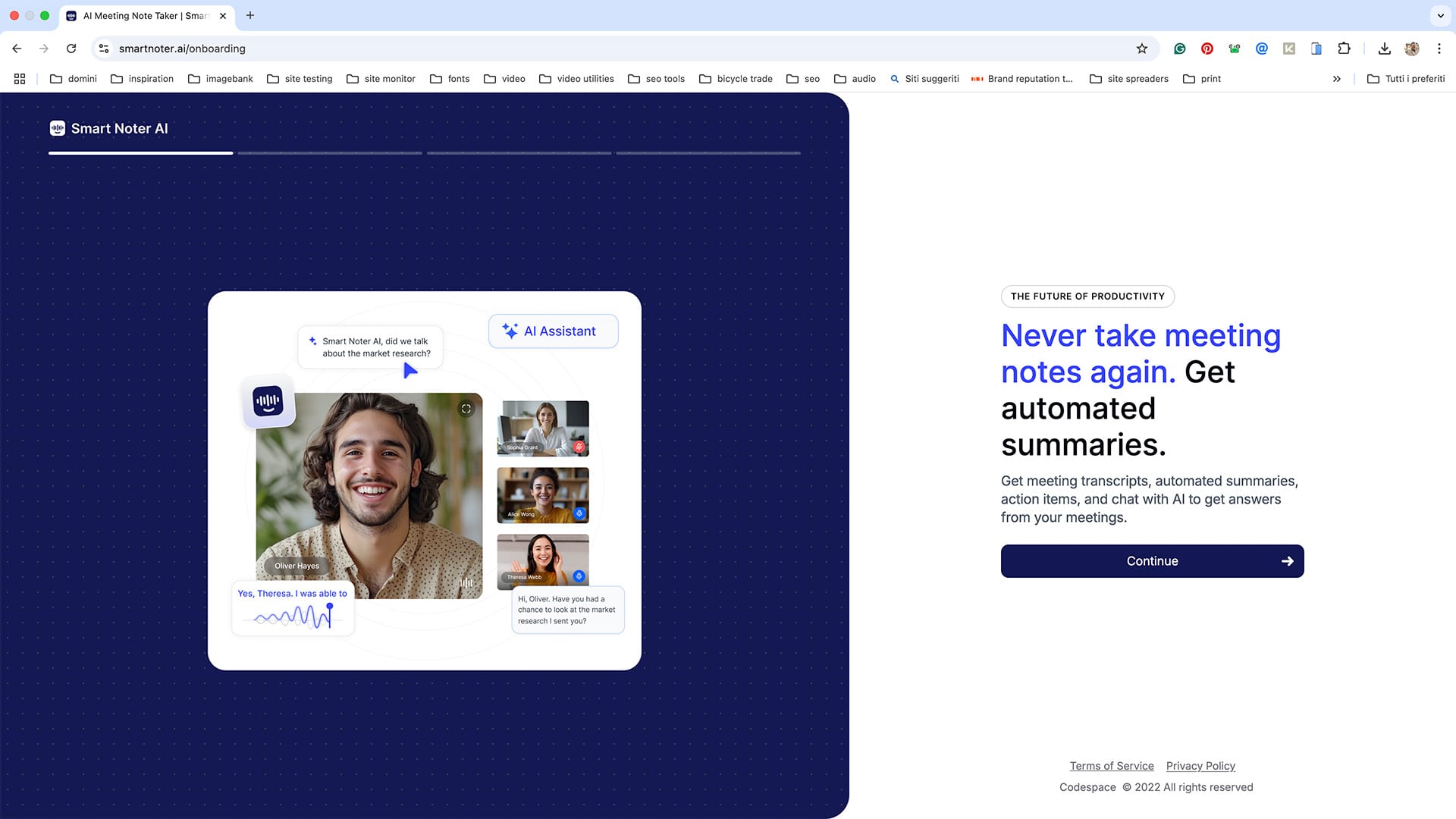Click the Extensions puzzle icon

[x=1345, y=48]
